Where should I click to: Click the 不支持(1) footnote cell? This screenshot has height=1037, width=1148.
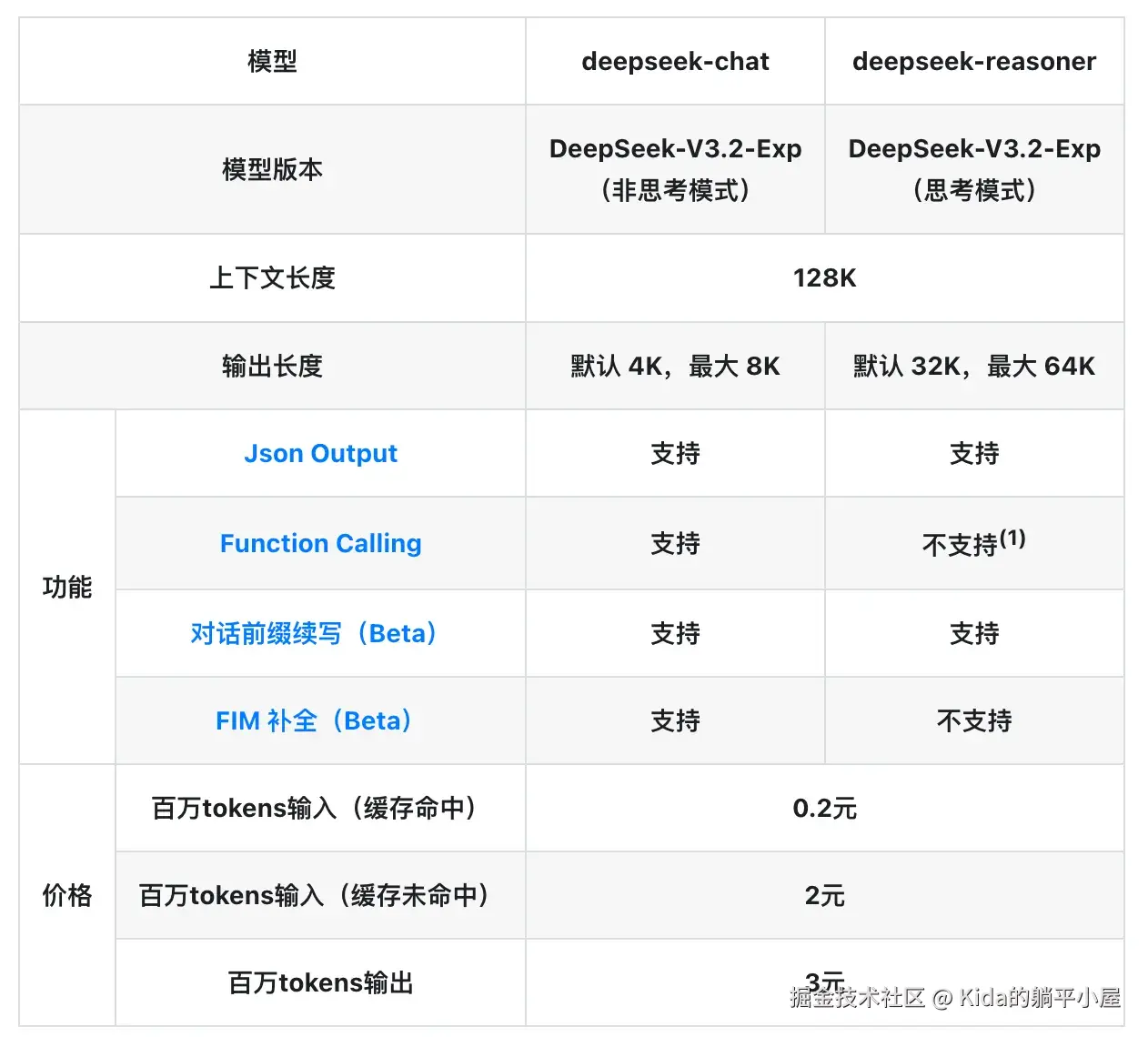[x=974, y=543]
